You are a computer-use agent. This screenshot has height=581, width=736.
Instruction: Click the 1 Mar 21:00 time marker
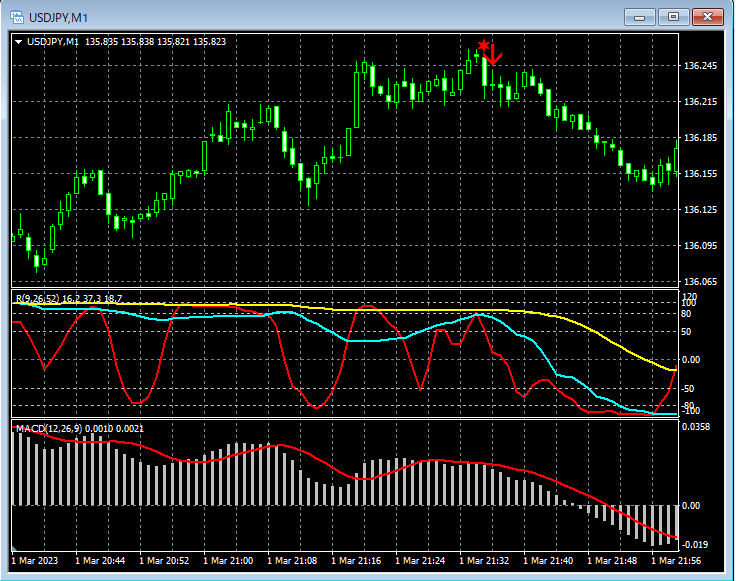click(227, 561)
